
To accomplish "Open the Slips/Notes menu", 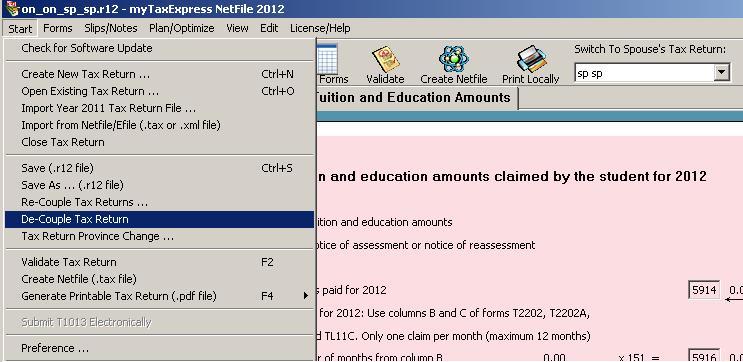I will tap(111, 28).
